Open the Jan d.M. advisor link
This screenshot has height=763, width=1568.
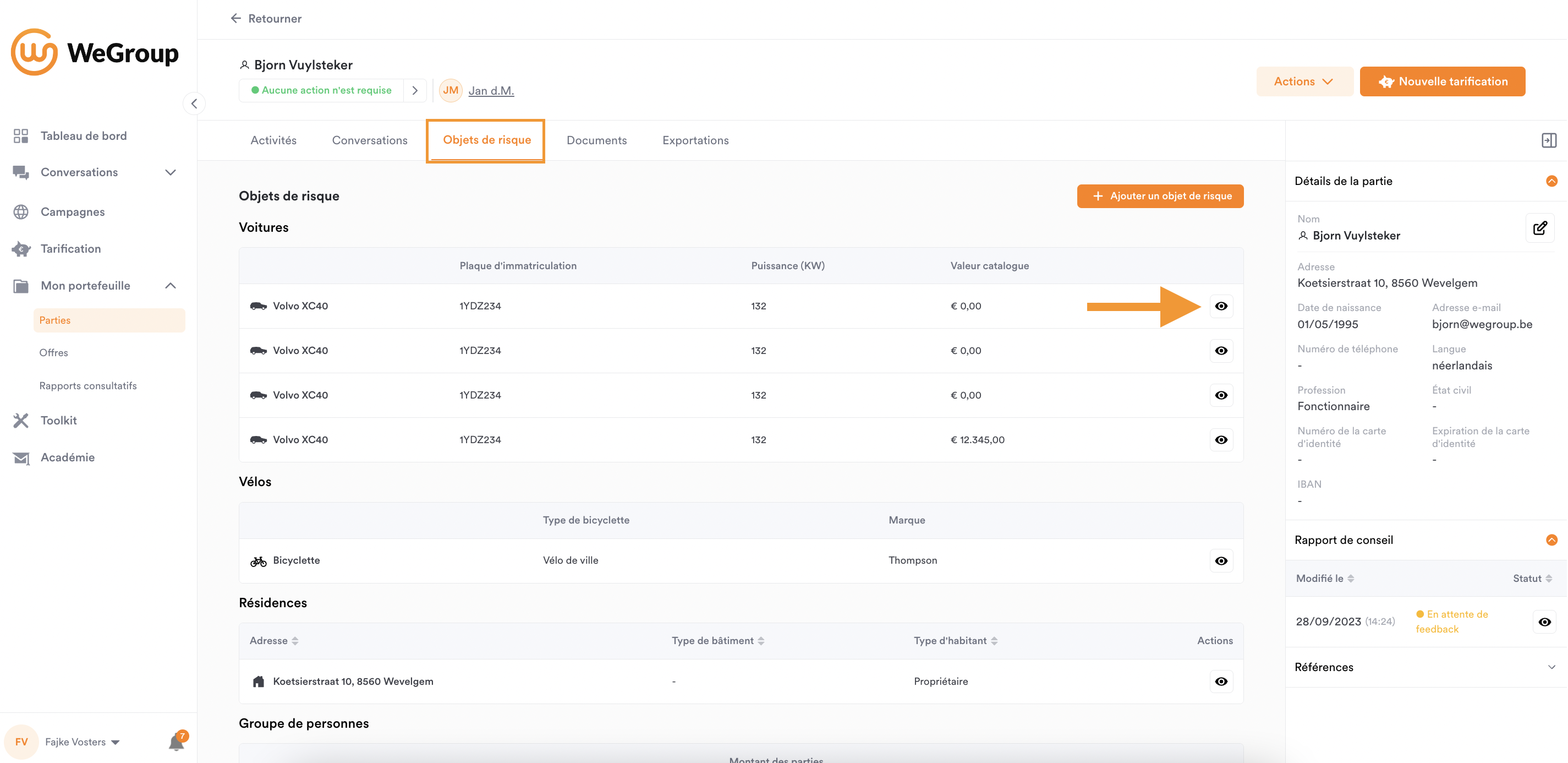[491, 91]
